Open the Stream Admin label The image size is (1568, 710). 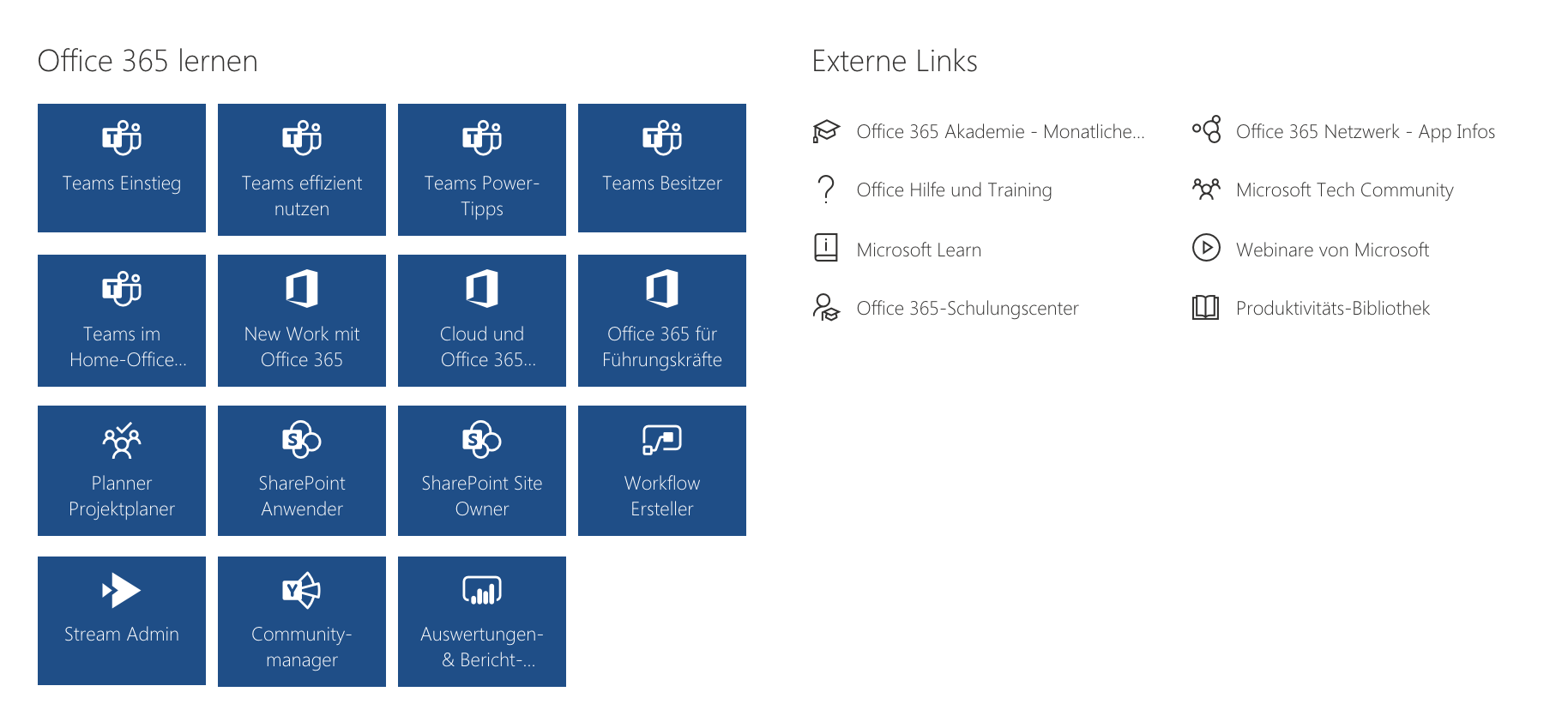pyautogui.click(x=122, y=635)
